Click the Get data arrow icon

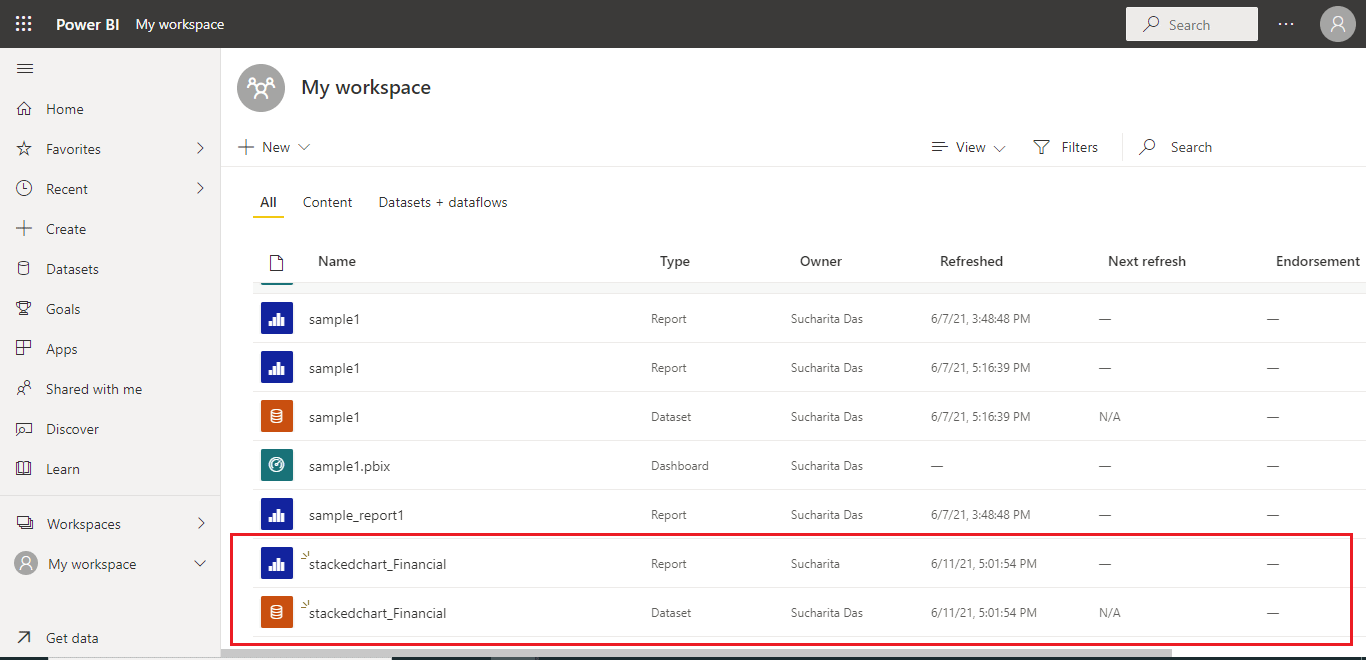[x=25, y=638]
